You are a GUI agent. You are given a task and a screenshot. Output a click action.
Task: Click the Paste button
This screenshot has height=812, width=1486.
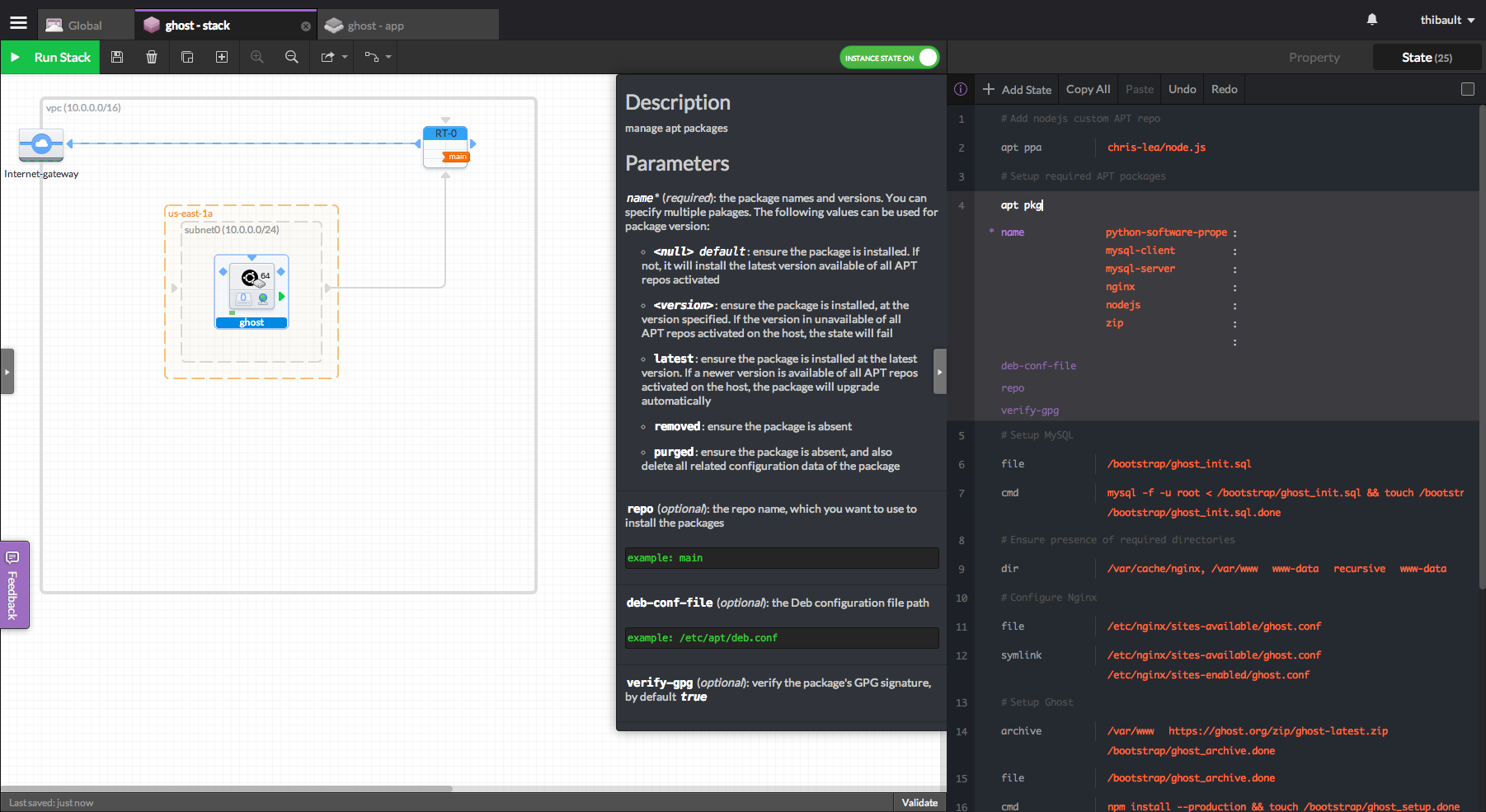click(x=1140, y=89)
